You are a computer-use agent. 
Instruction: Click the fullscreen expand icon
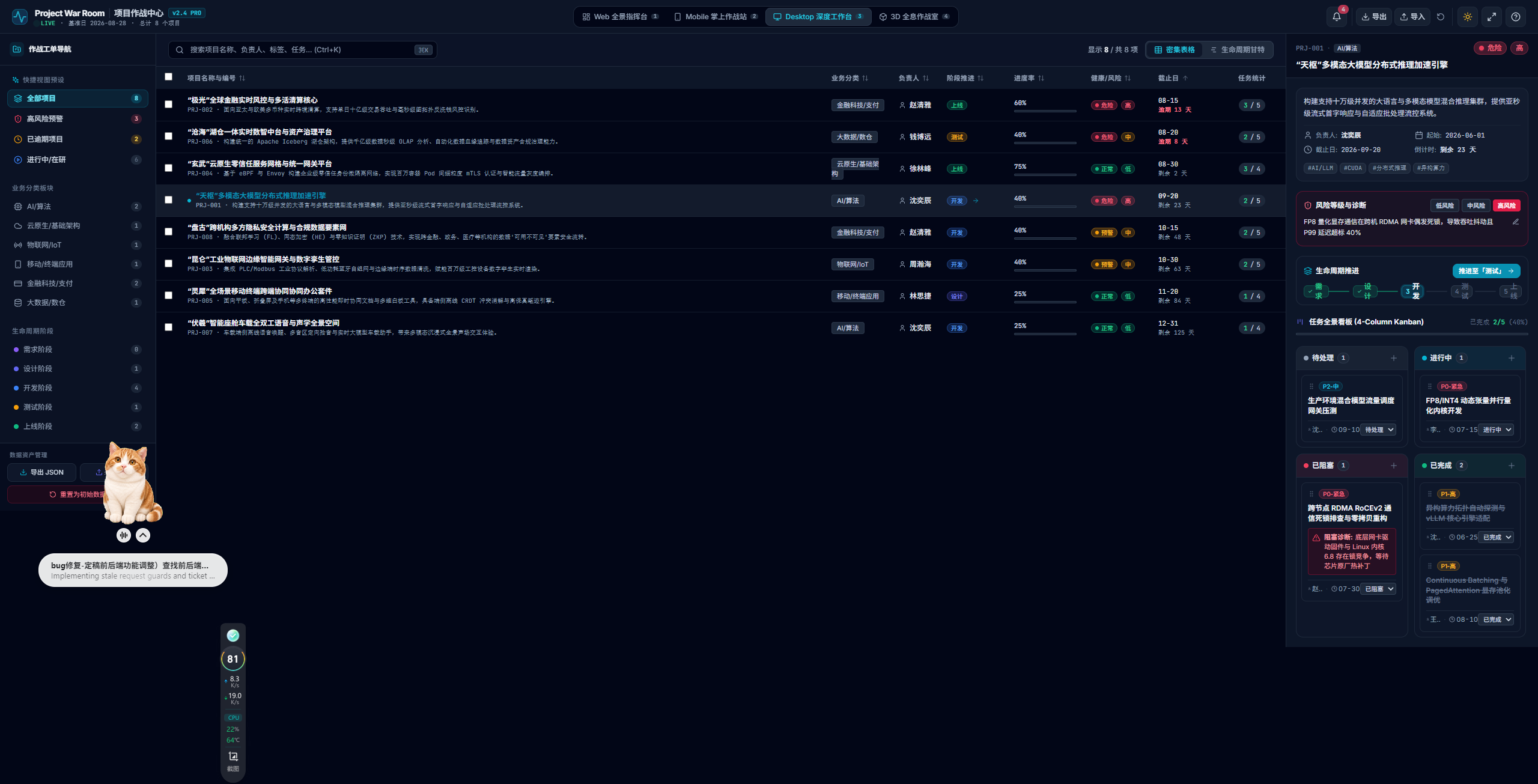1492,17
